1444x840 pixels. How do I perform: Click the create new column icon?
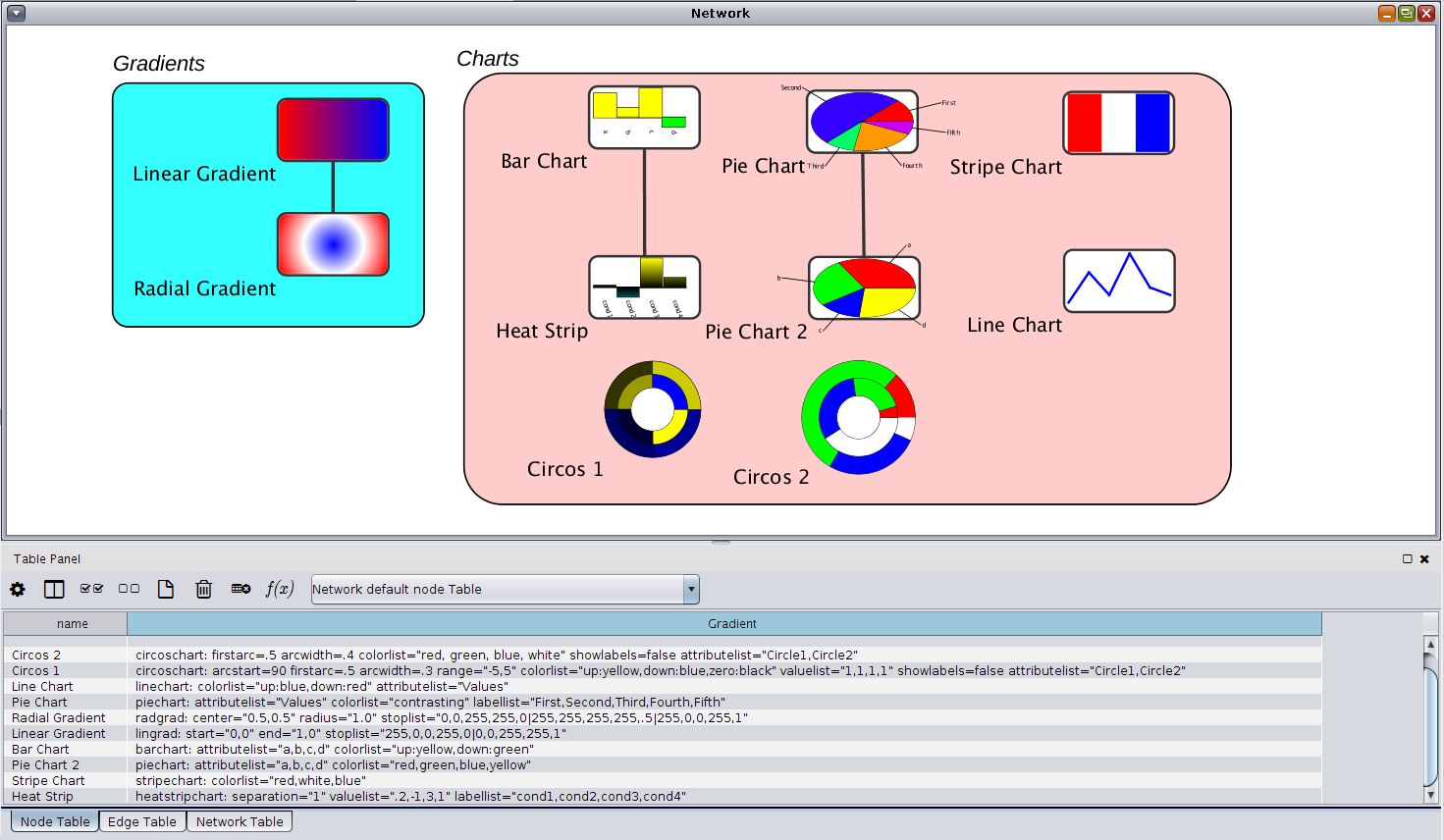click(166, 589)
